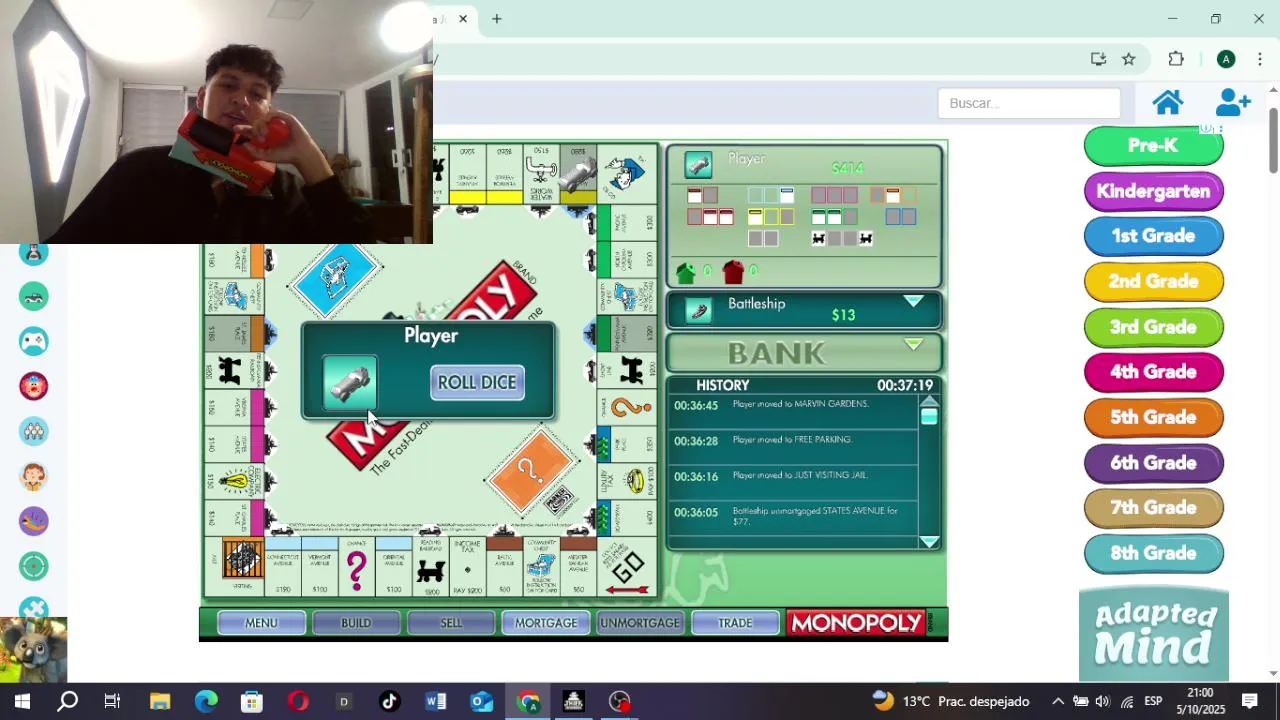Viewport: 1280px width, 720px height.
Task: Open the car games category icon
Action: (34, 296)
